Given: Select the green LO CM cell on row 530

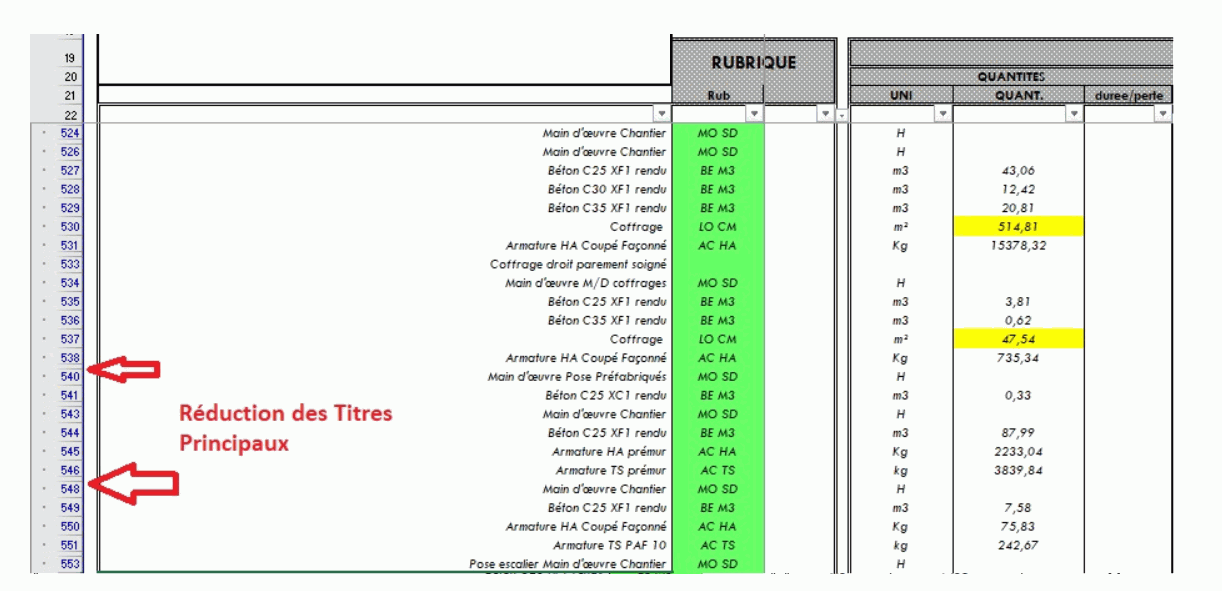Looking at the screenshot, I should pos(718,227).
